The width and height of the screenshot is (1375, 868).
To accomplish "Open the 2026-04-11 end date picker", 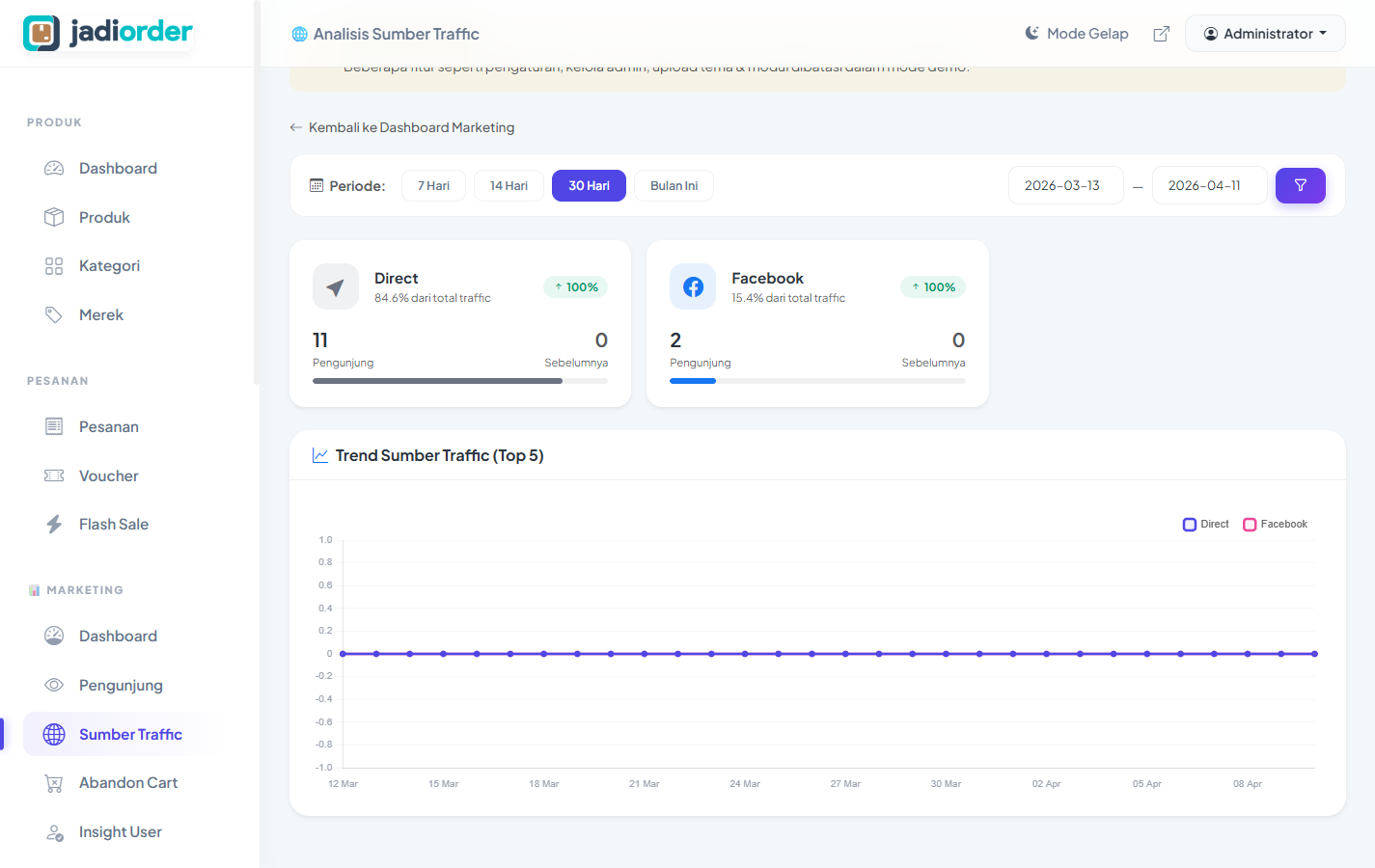I will pyautogui.click(x=1209, y=185).
